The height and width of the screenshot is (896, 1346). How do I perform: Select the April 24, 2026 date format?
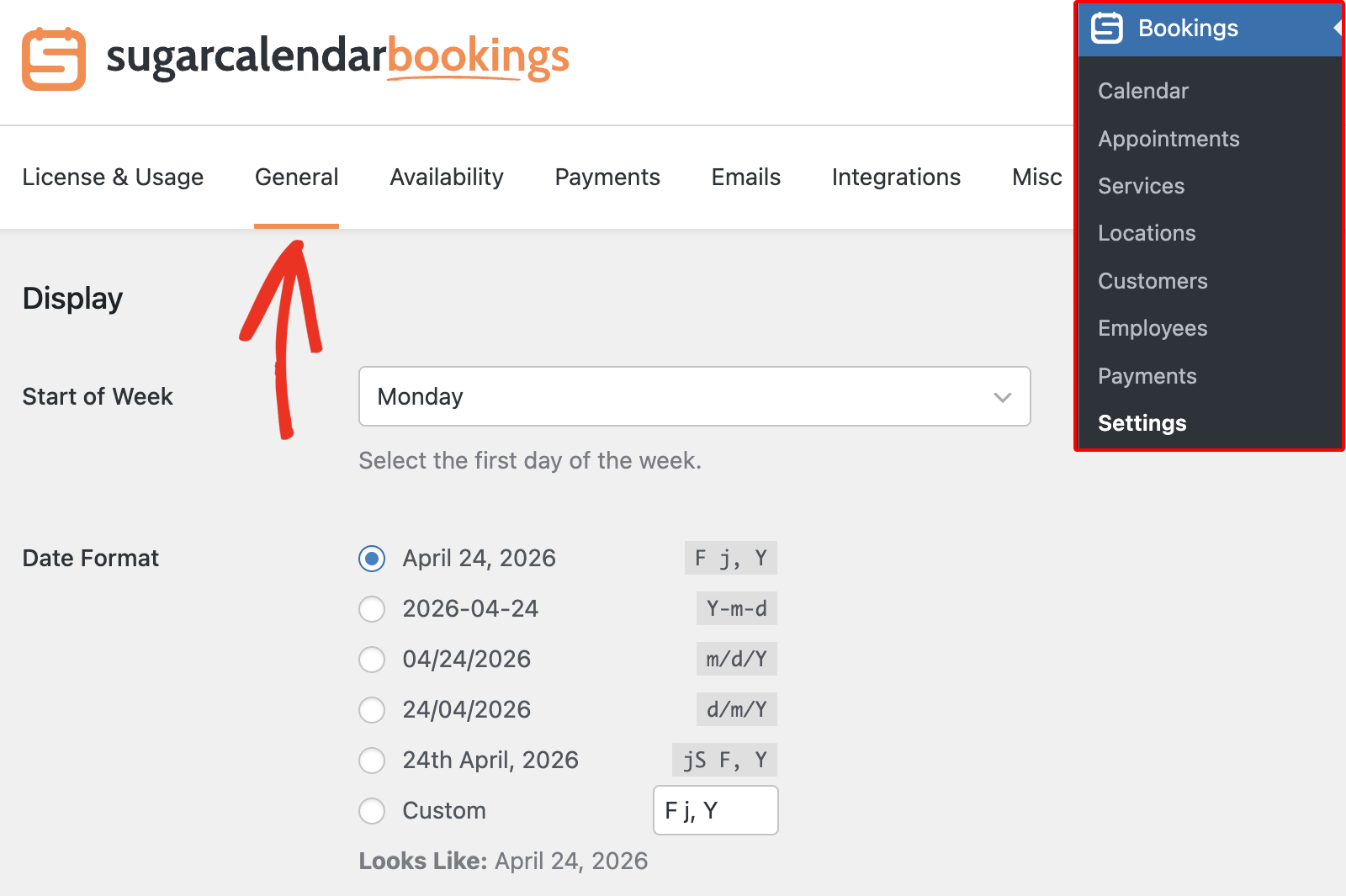[x=372, y=559]
